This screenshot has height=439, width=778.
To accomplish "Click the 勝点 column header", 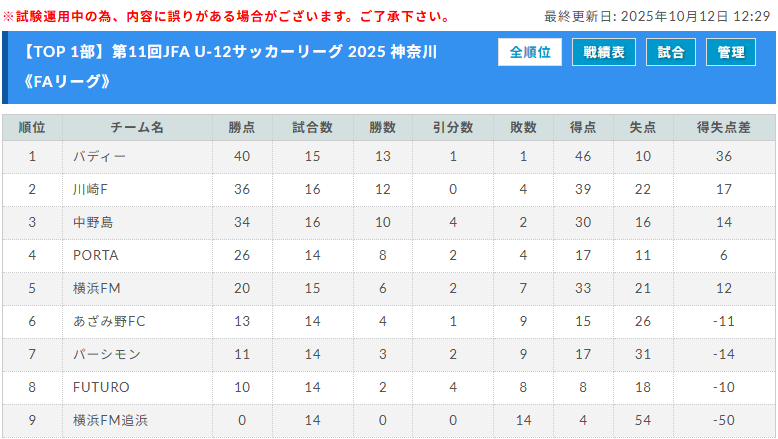I will tap(241, 128).
